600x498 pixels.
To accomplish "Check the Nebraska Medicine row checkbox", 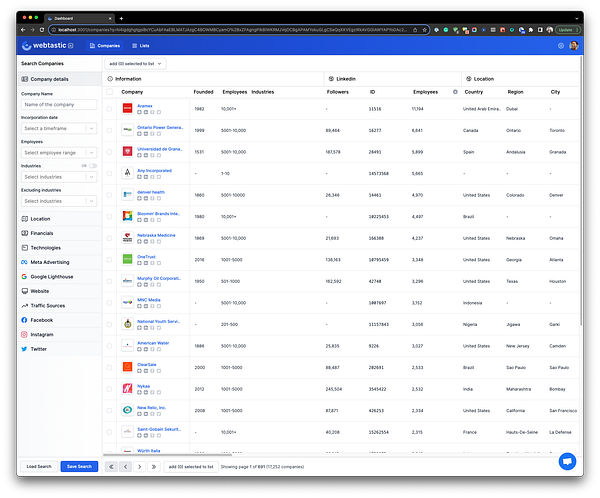I will (109, 238).
